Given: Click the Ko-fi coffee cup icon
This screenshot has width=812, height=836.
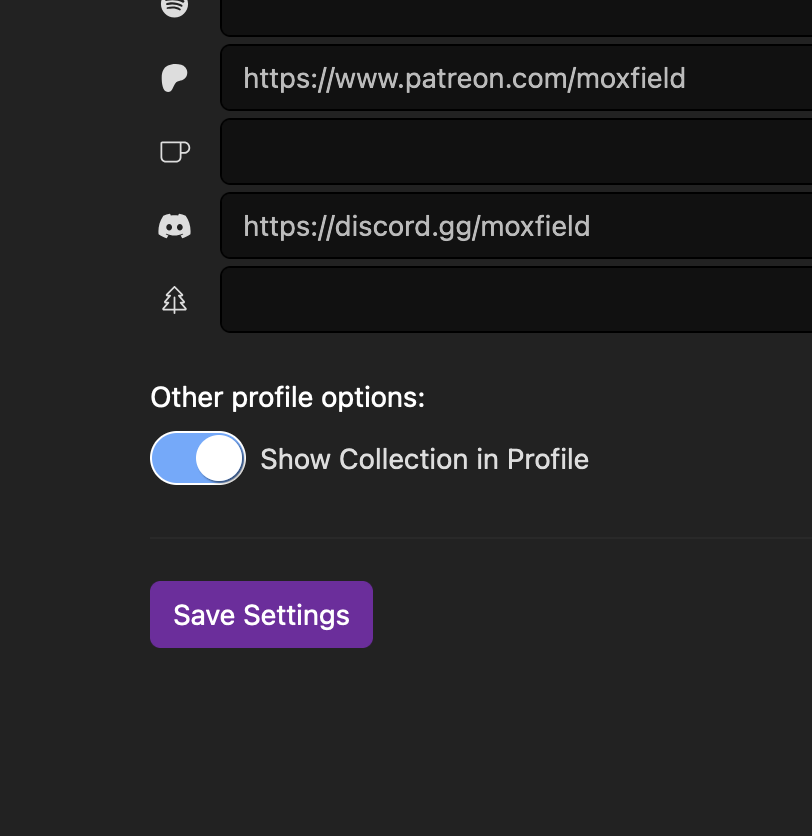Looking at the screenshot, I should coord(174,152).
